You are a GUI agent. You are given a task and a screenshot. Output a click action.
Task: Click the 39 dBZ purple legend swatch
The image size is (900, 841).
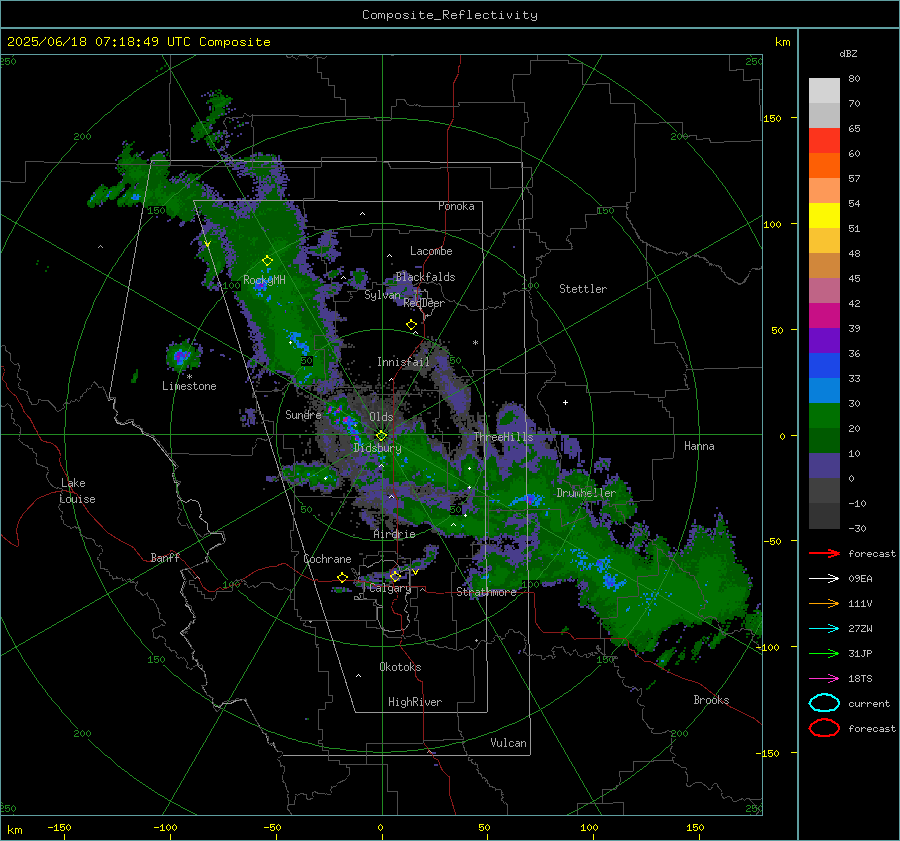824,340
